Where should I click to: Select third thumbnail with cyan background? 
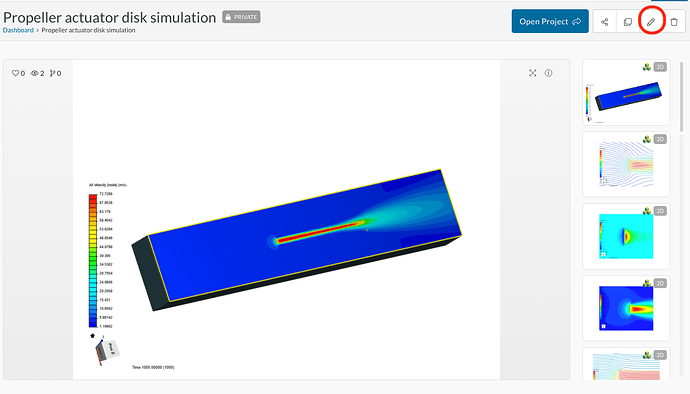(x=626, y=236)
